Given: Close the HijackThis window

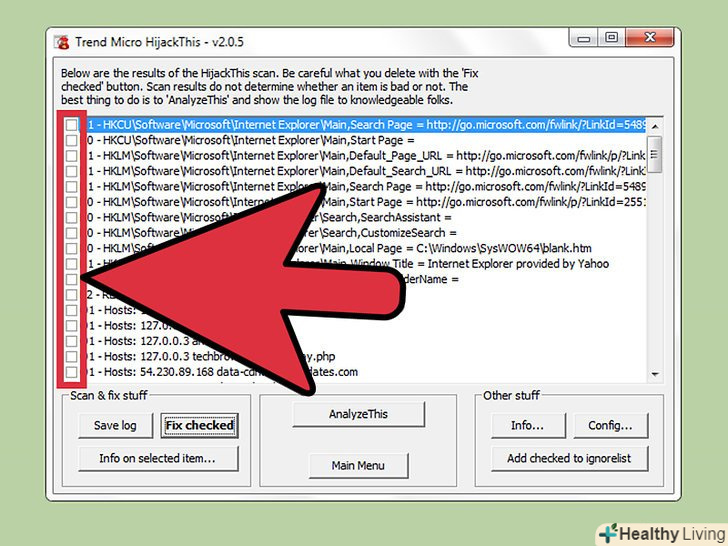Looking at the screenshot, I should [x=650, y=38].
